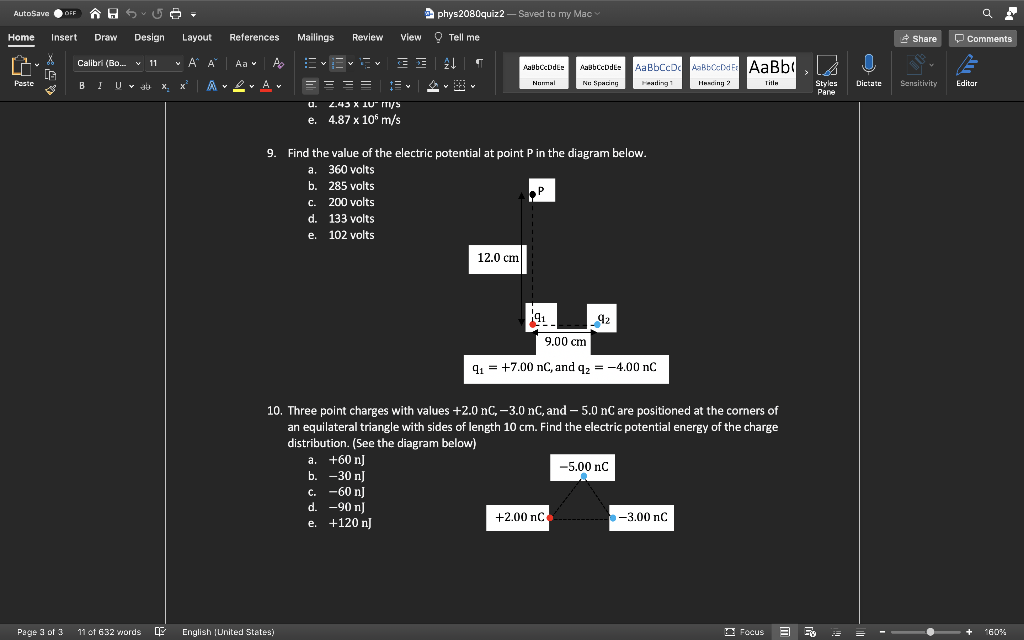The height and width of the screenshot is (640, 1024).
Task: Apply the yellow text highlight color
Action: (x=239, y=86)
